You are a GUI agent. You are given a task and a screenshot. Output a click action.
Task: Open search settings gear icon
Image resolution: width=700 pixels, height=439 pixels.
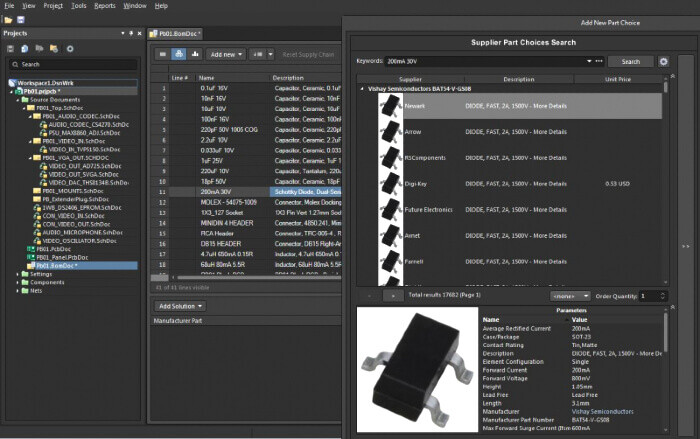[x=664, y=62]
